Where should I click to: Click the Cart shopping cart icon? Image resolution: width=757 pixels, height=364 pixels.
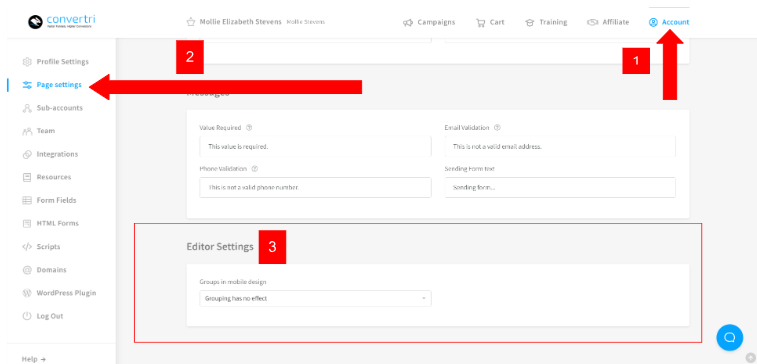pos(480,22)
